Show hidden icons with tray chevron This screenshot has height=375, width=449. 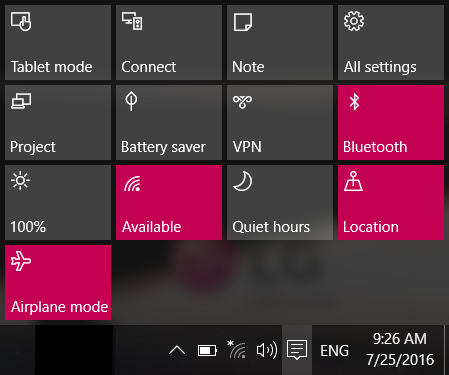[x=177, y=350]
